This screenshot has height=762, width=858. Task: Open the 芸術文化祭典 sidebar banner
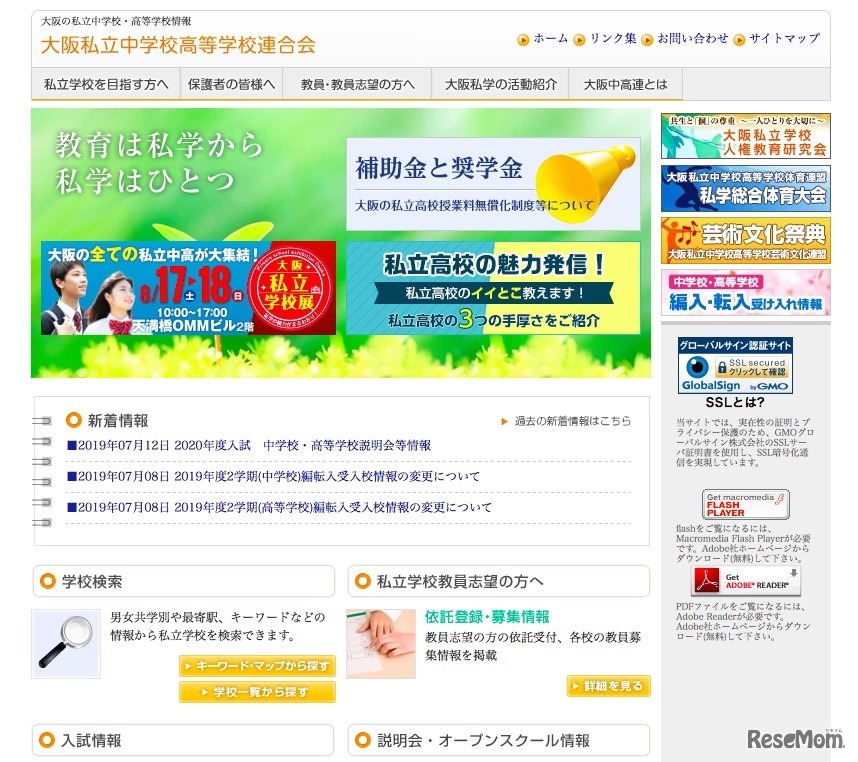coord(745,240)
